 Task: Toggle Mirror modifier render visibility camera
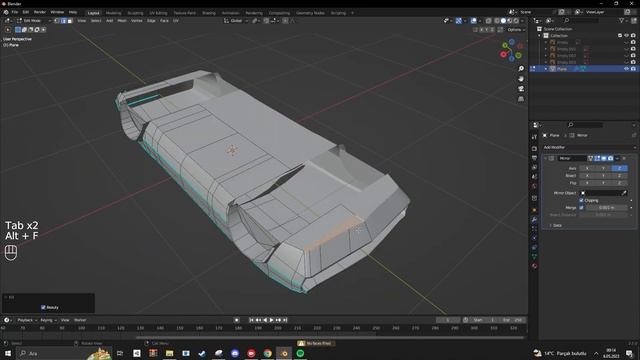pyautogui.click(x=610, y=158)
